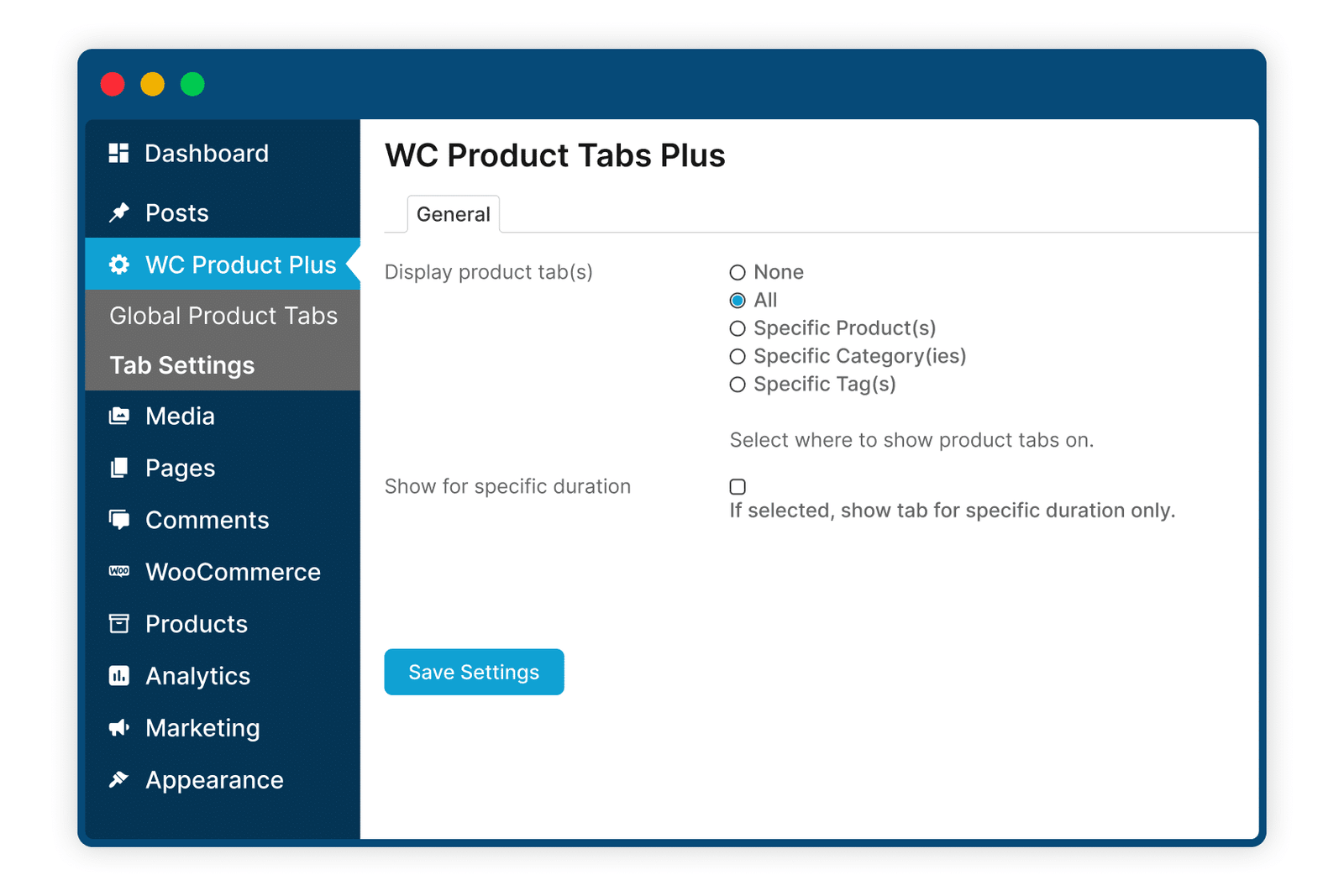Image resolution: width=1344 pixels, height=896 pixels.
Task: Choose the Specific Product(s) radio button
Action: (x=738, y=328)
